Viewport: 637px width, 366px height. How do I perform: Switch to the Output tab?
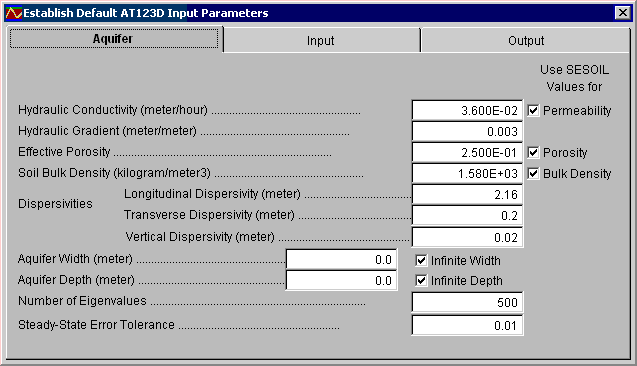pos(526,41)
